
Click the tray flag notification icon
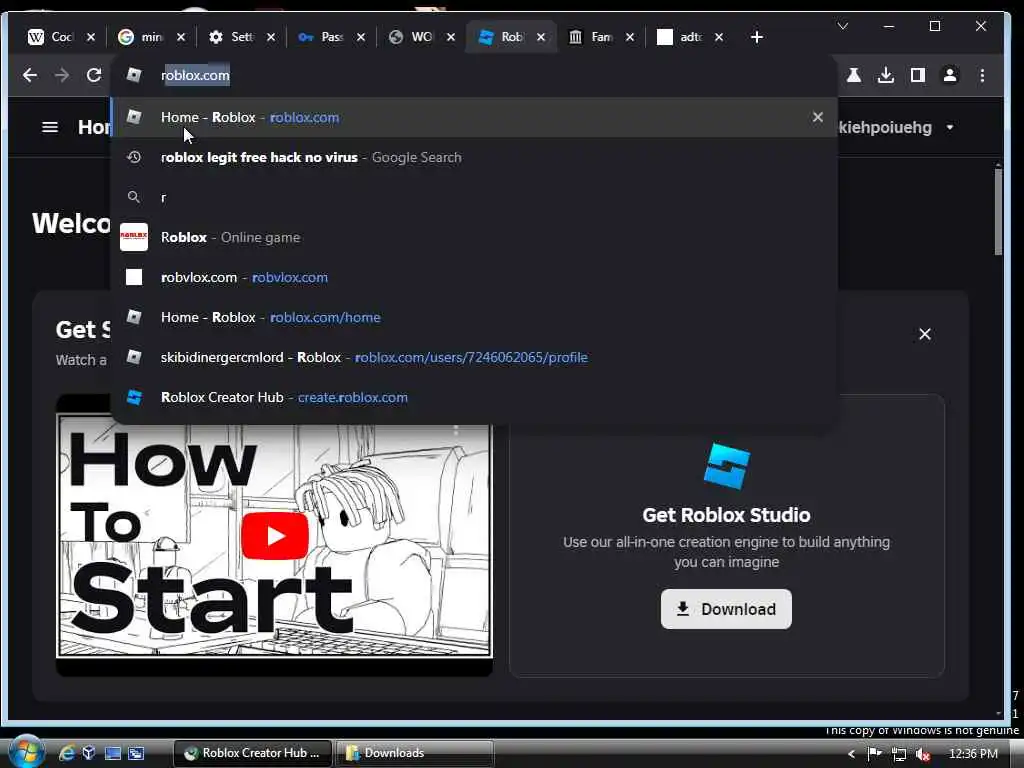click(874, 754)
